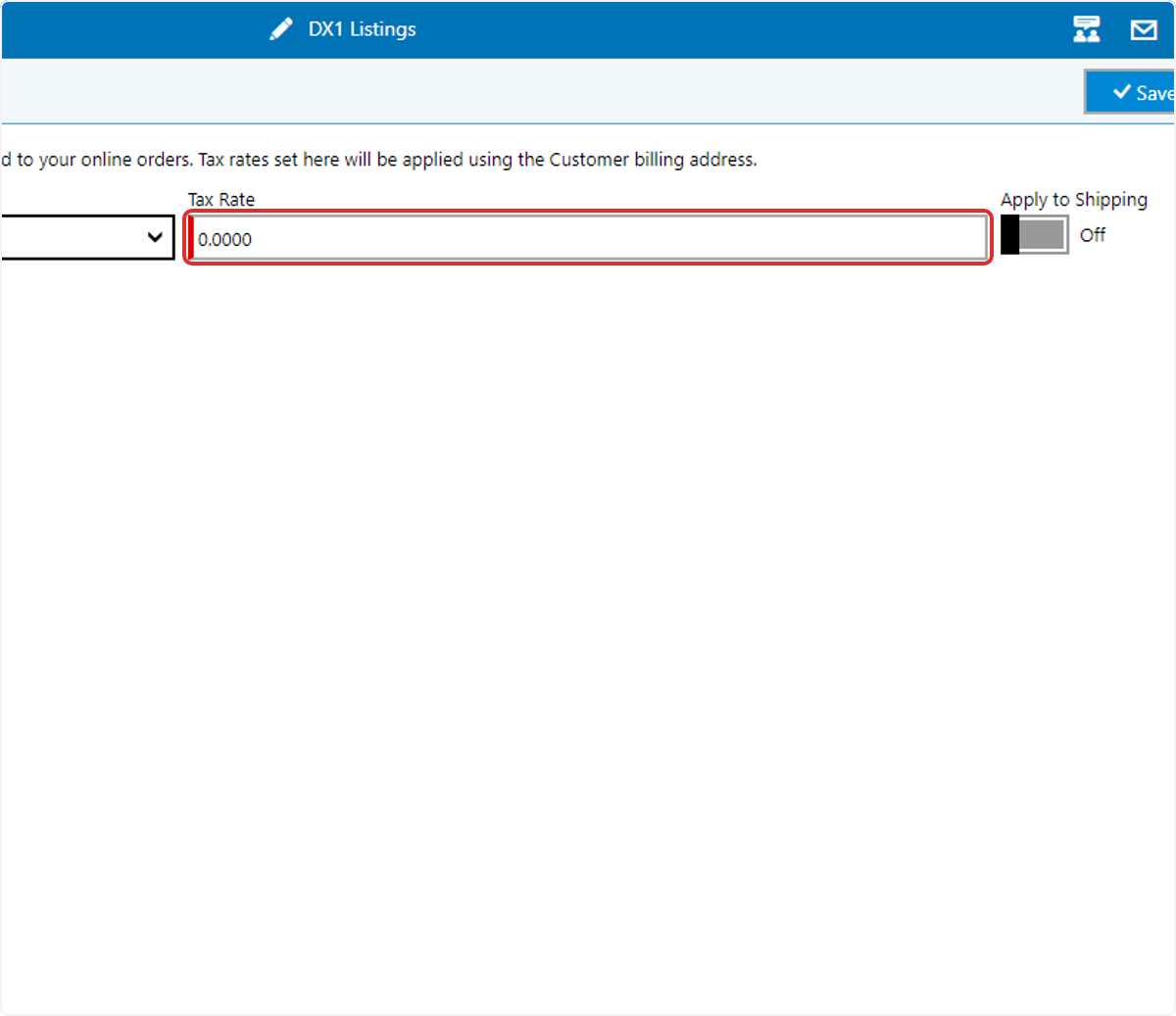Open the mail envelope icon
This screenshot has height=1016, width=1176.
(x=1144, y=30)
